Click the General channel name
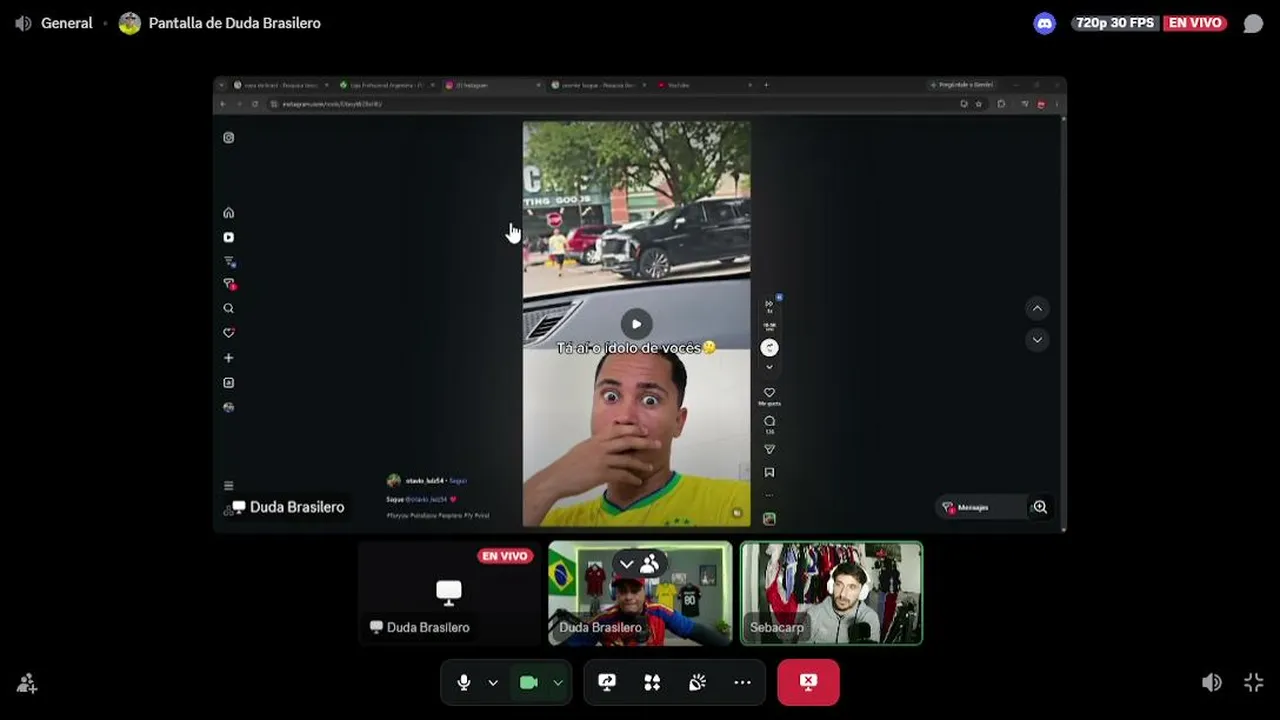This screenshot has height=720, width=1280. click(67, 23)
